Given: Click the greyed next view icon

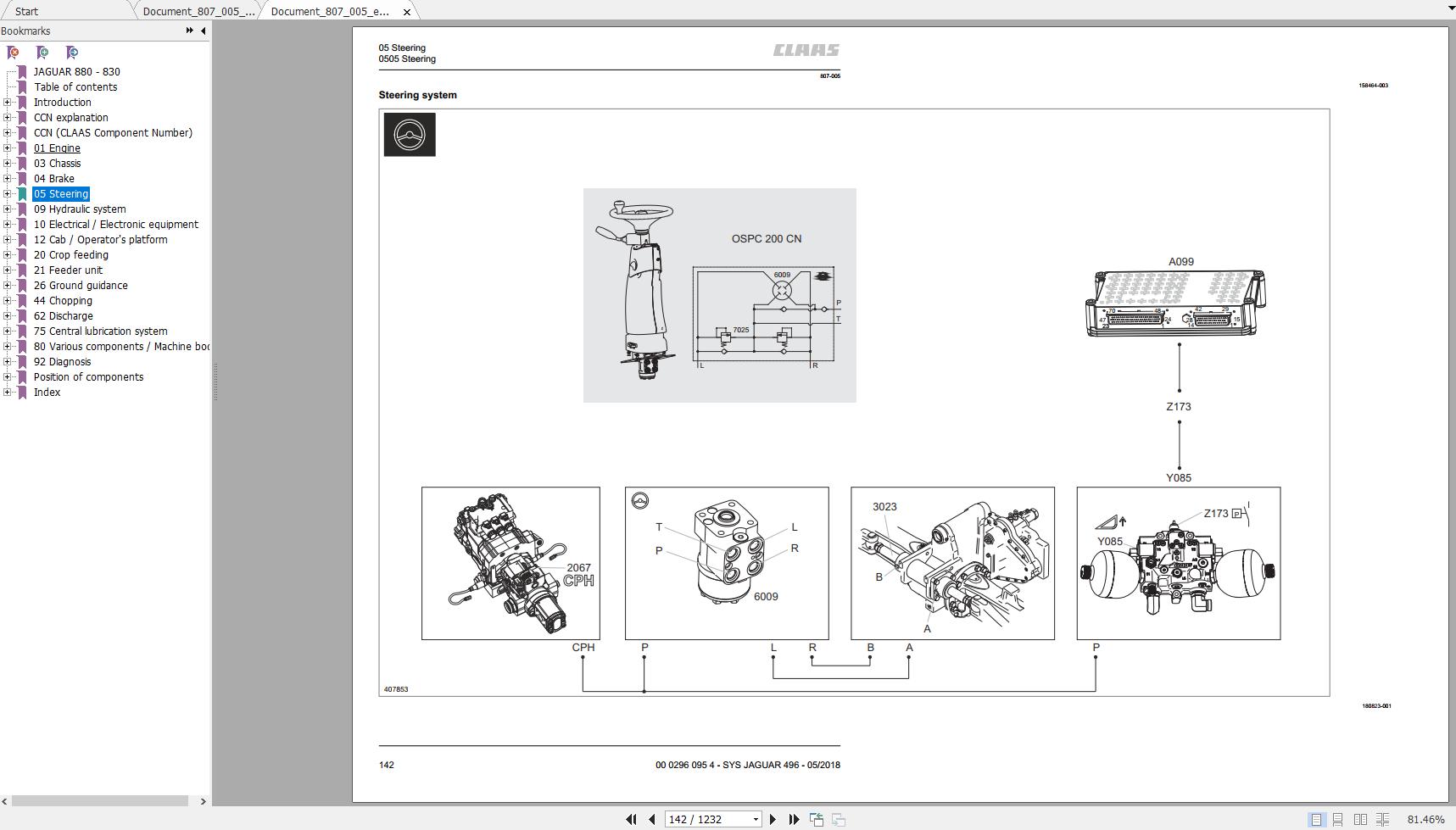Looking at the screenshot, I should click(839, 819).
